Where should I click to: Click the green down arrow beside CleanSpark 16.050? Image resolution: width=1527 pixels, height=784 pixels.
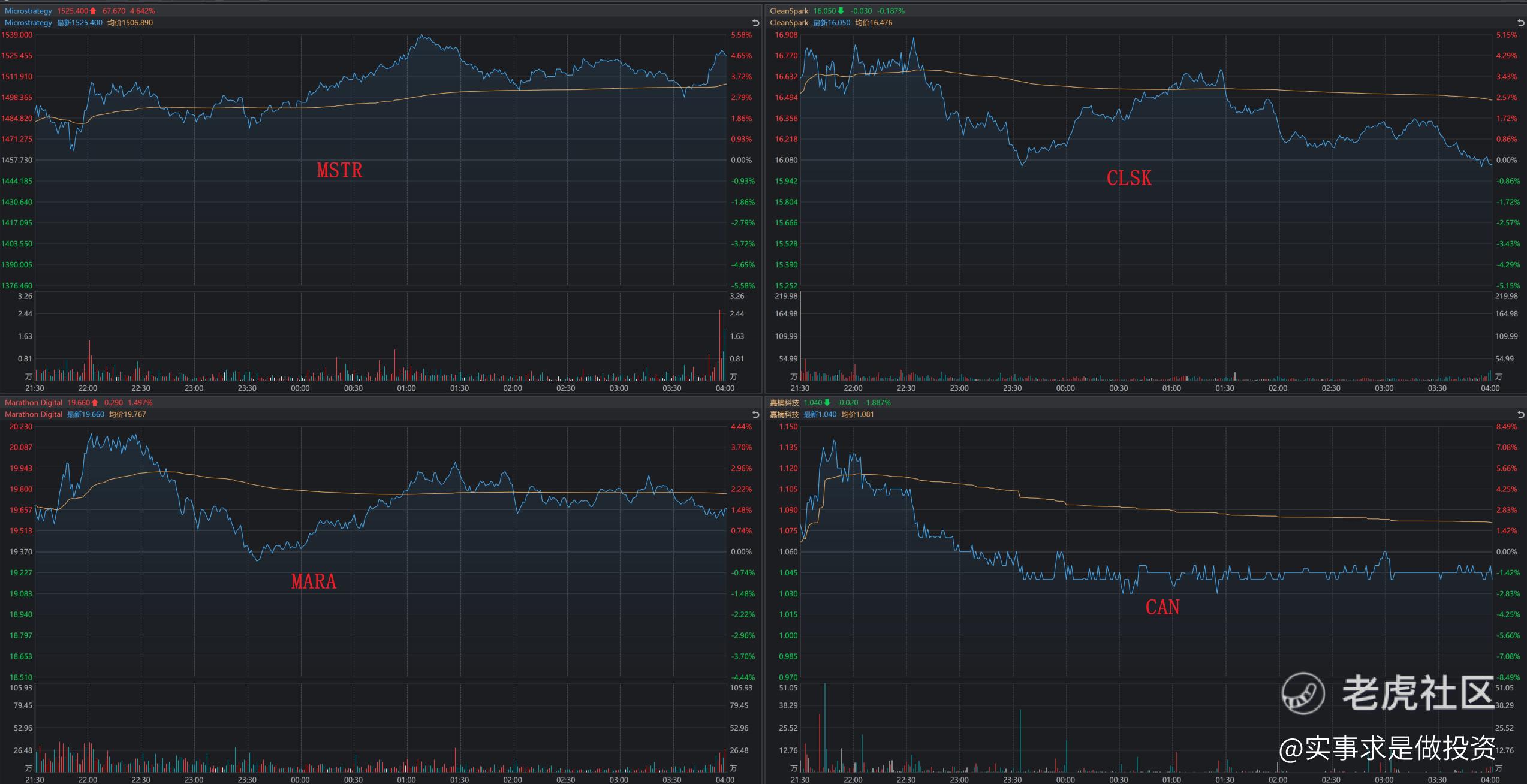click(841, 11)
